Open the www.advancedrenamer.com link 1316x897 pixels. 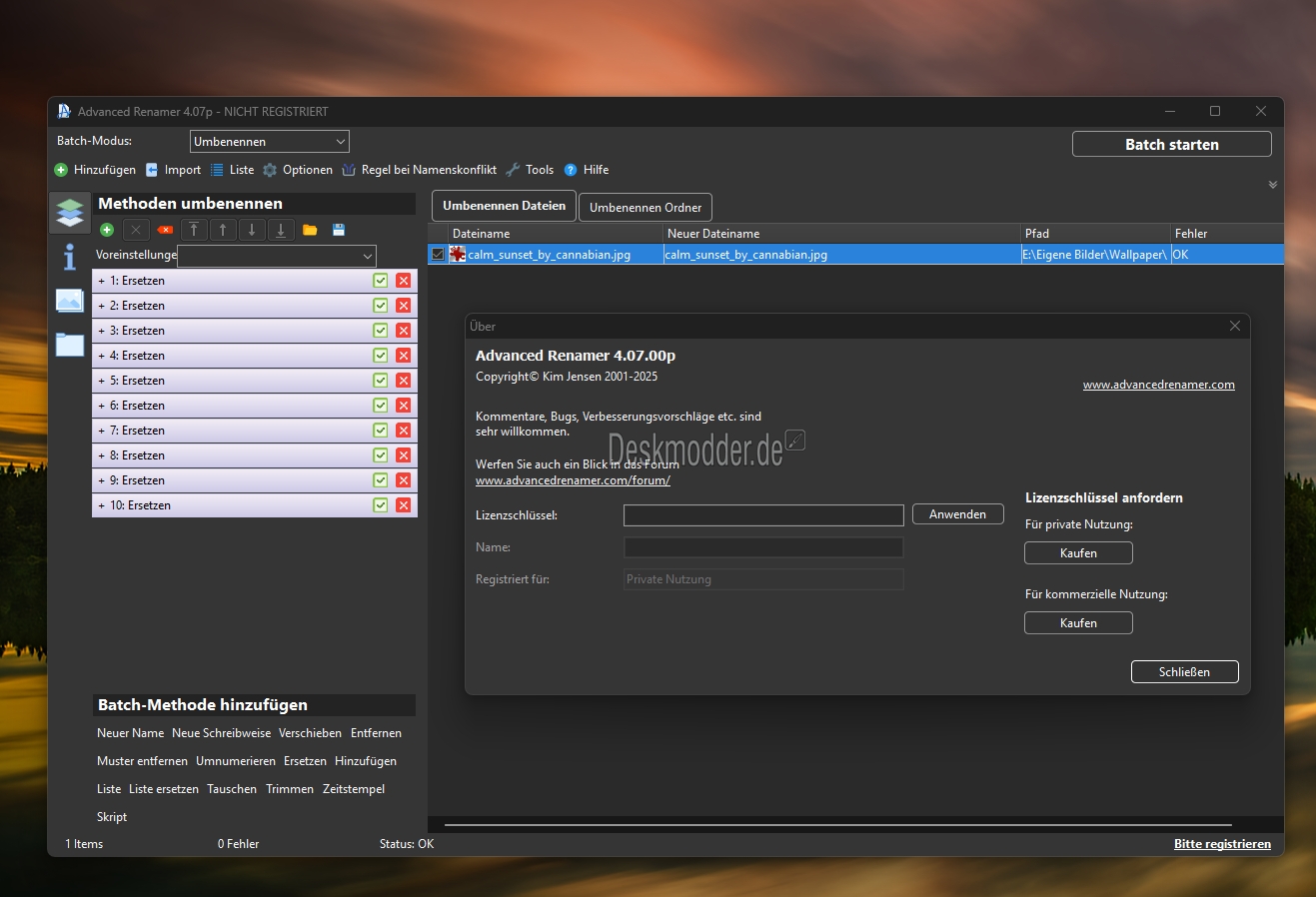pyautogui.click(x=1159, y=385)
